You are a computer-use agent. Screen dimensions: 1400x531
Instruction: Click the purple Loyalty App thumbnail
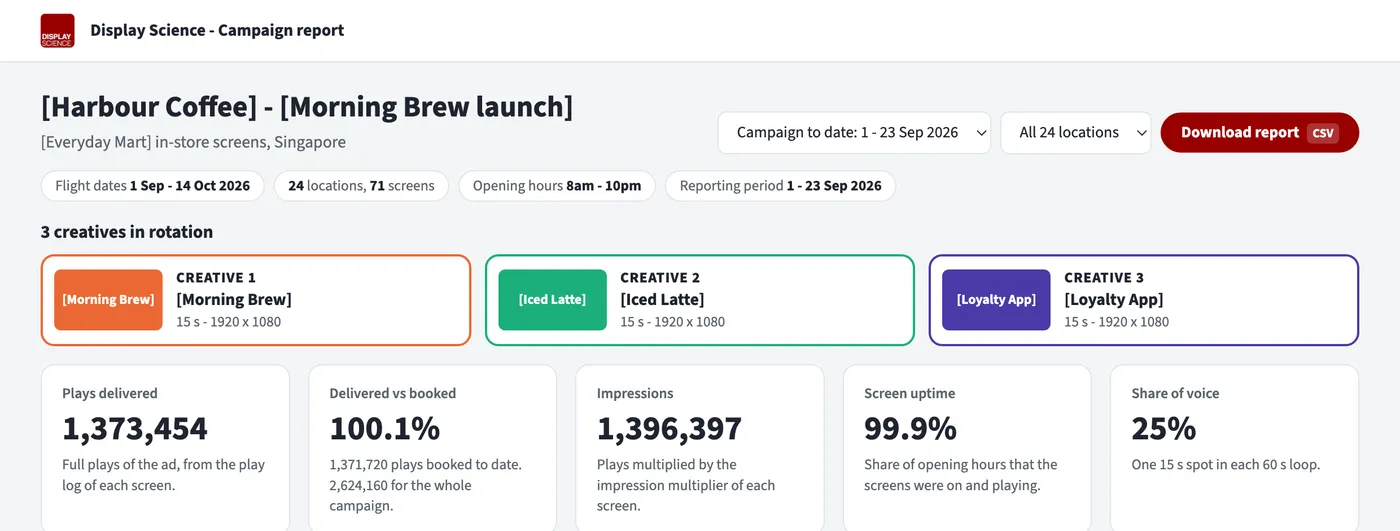click(x=996, y=300)
